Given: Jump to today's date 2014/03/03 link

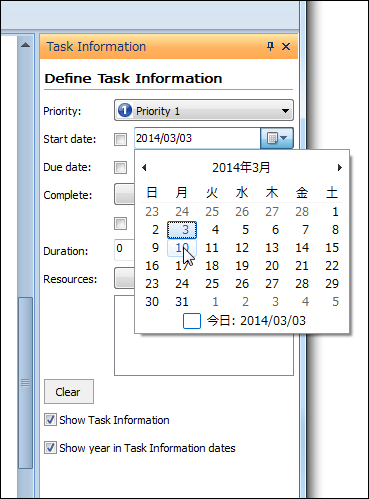Looking at the screenshot, I should [x=256, y=321].
